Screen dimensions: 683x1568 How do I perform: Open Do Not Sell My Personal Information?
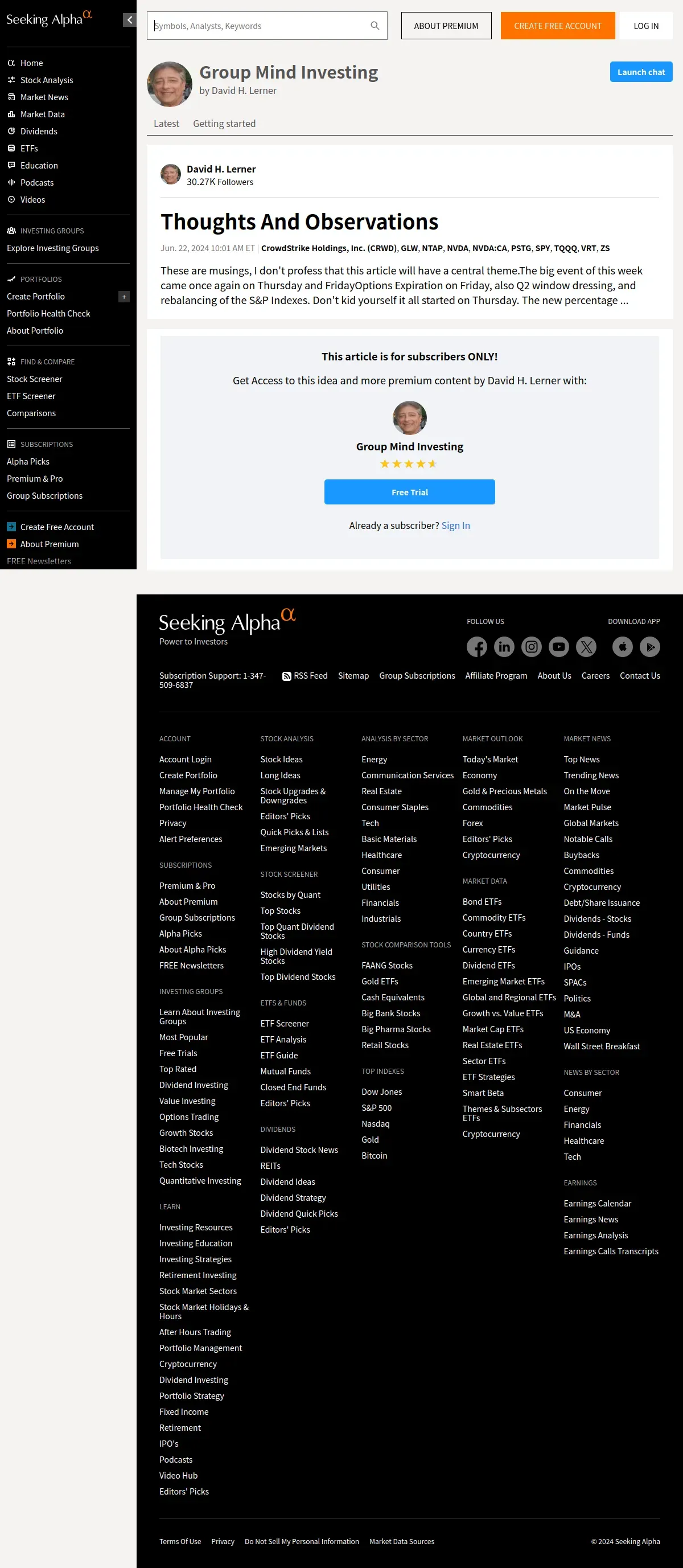pos(302,1542)
